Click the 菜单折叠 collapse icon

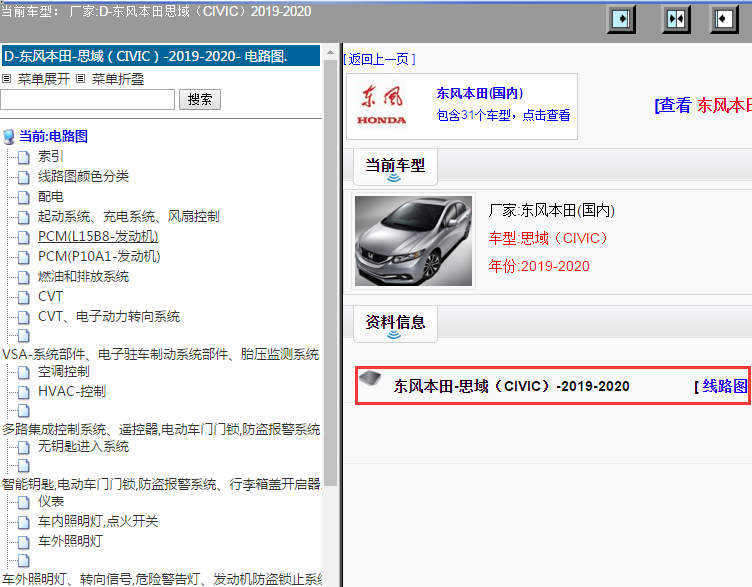pos(81,79)
